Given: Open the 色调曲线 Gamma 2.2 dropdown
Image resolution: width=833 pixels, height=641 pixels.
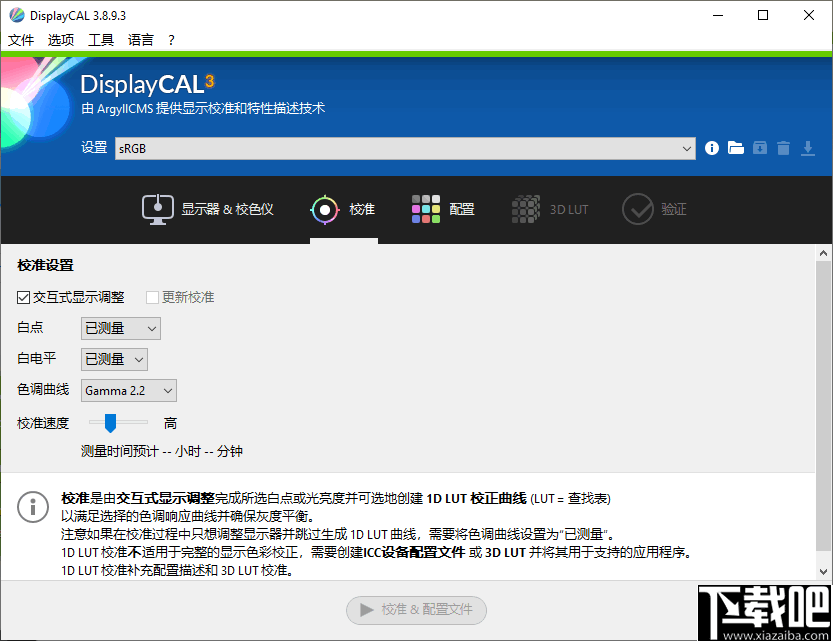Looking at the screenshot, I should [128, 390].
